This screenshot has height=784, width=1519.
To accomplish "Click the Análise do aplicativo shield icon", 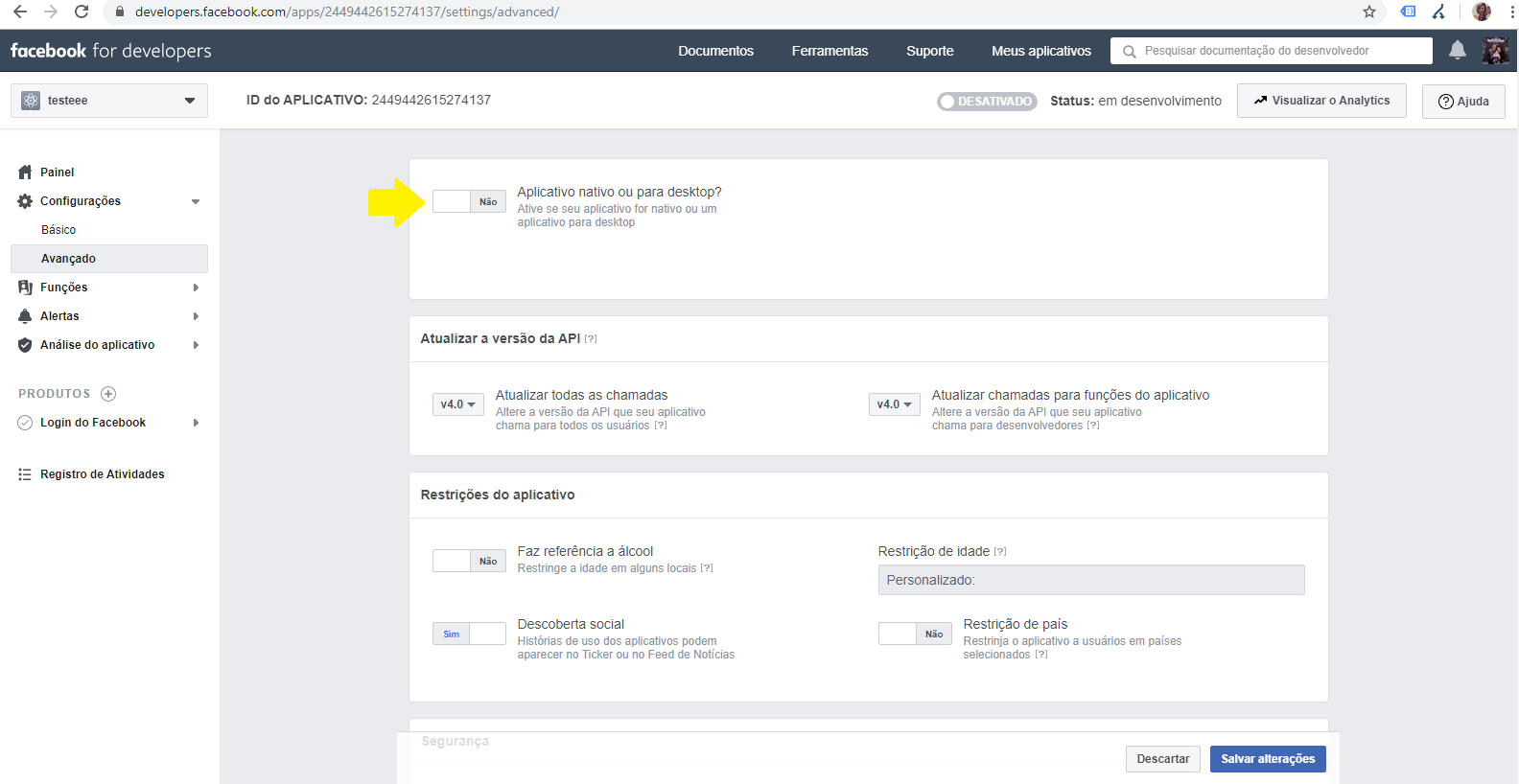I will coord(25,345).
